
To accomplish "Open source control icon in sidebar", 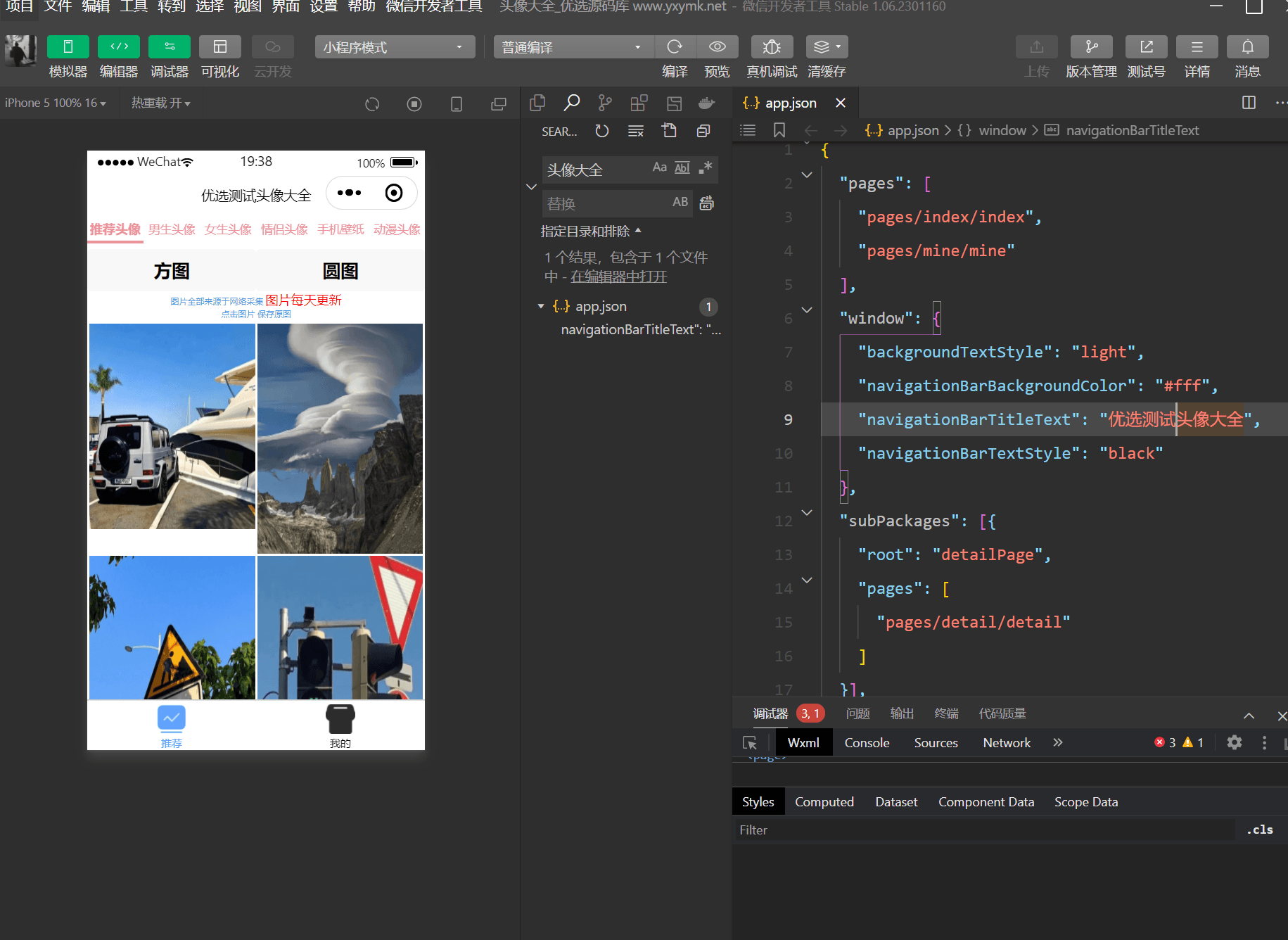I will [x=605, y=103].
